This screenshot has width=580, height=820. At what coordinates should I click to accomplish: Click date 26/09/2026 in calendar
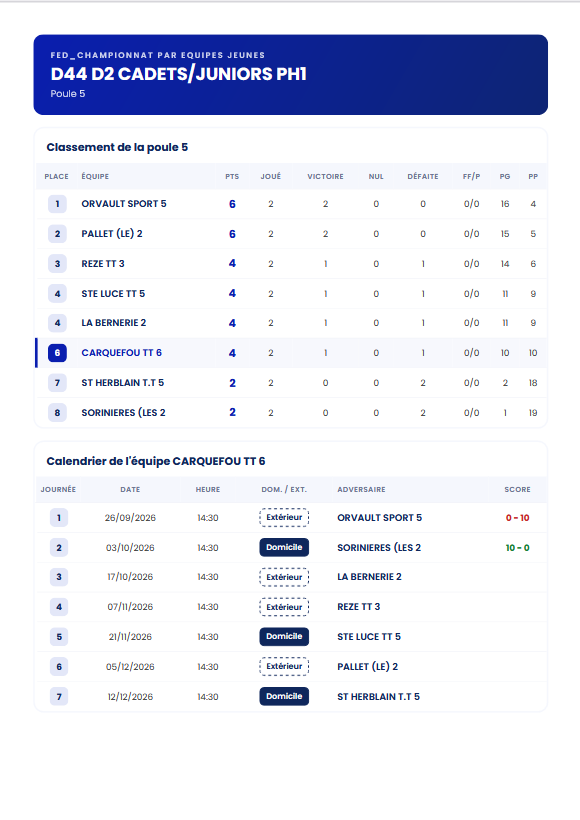pos(130,518)
